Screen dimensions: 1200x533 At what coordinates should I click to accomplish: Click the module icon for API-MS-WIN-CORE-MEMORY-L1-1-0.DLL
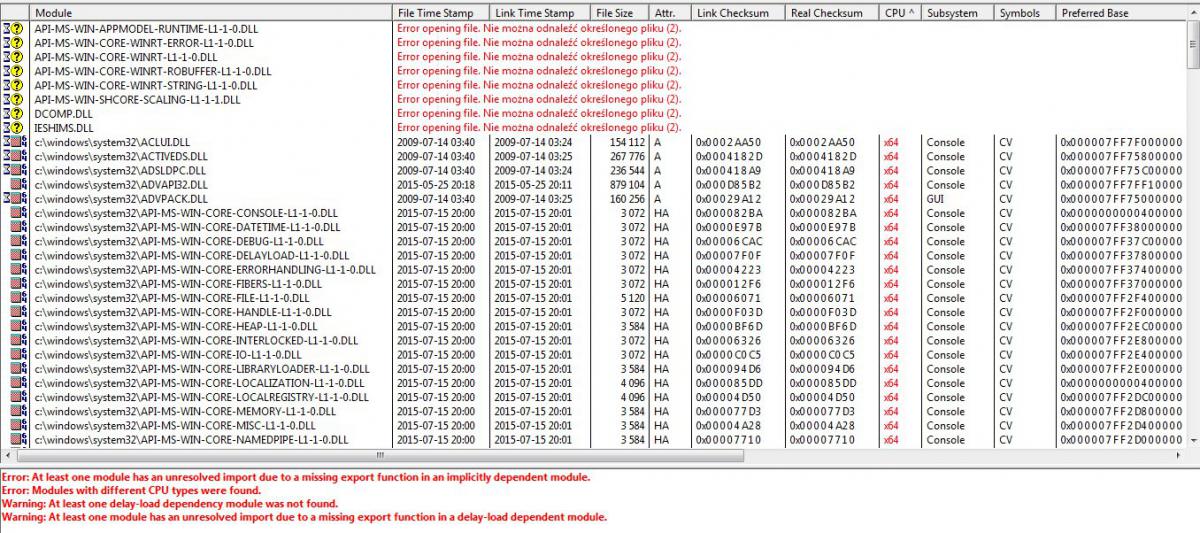pos(17,411)
